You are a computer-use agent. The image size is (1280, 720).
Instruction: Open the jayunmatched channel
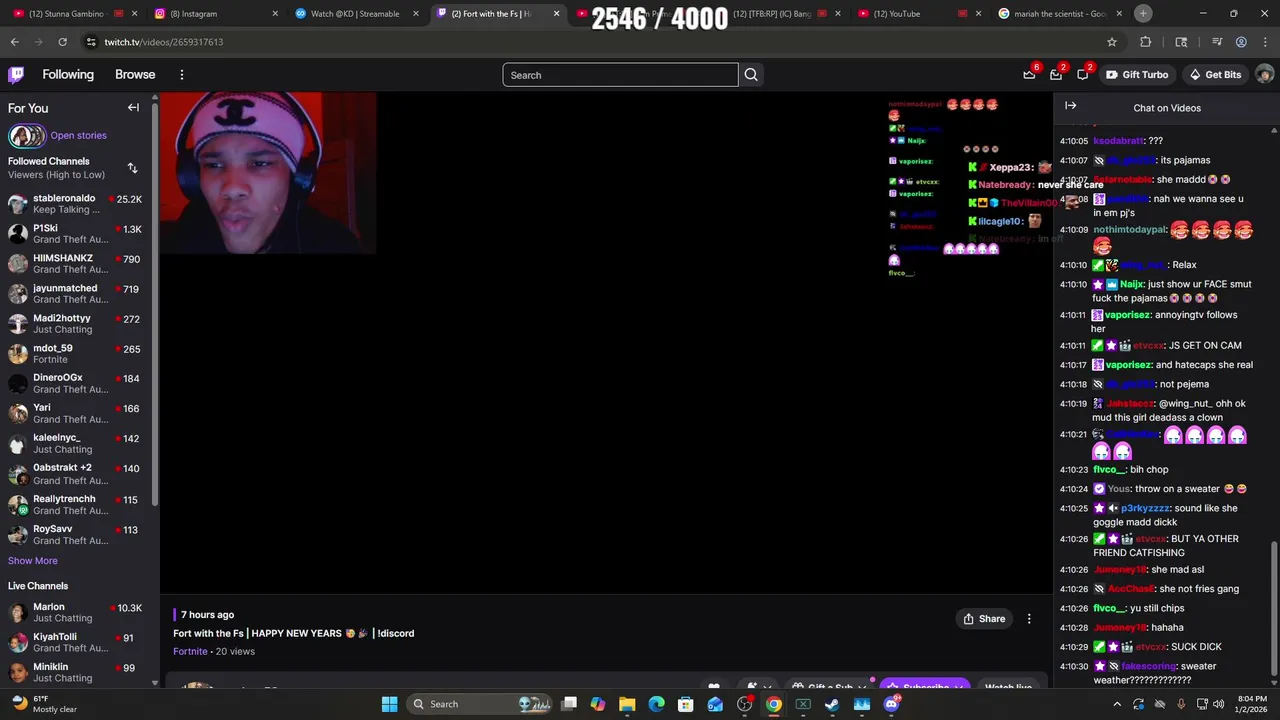(x=77, y=294)
